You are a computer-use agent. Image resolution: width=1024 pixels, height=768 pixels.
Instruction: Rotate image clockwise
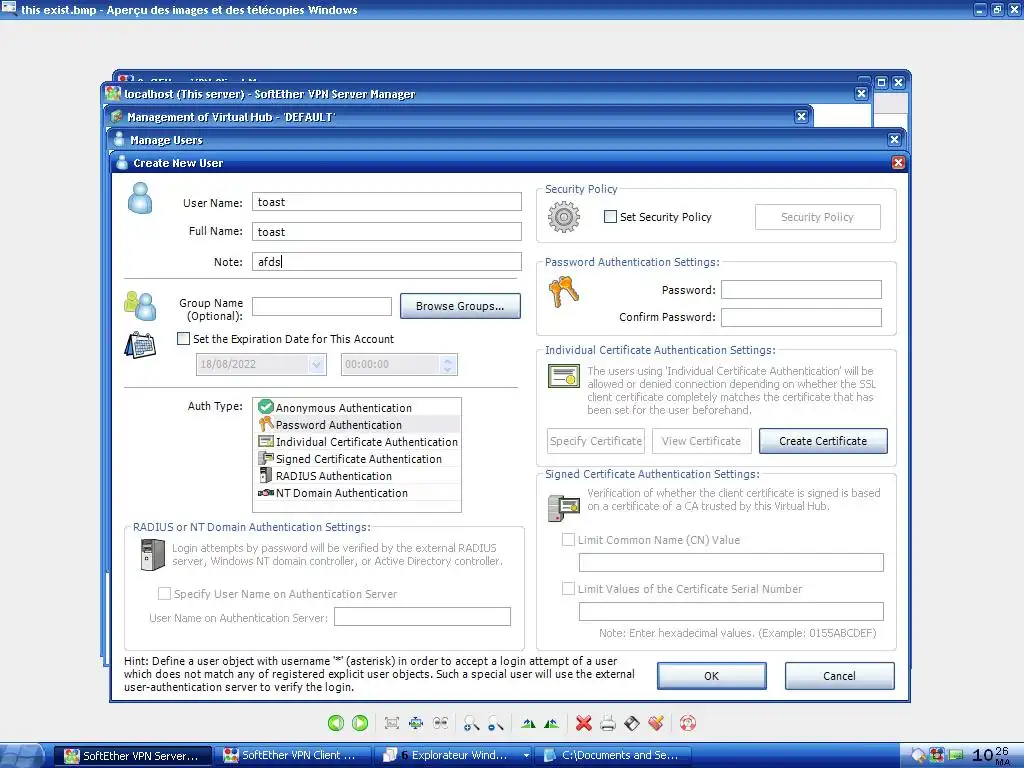click(x=528, y=723)
